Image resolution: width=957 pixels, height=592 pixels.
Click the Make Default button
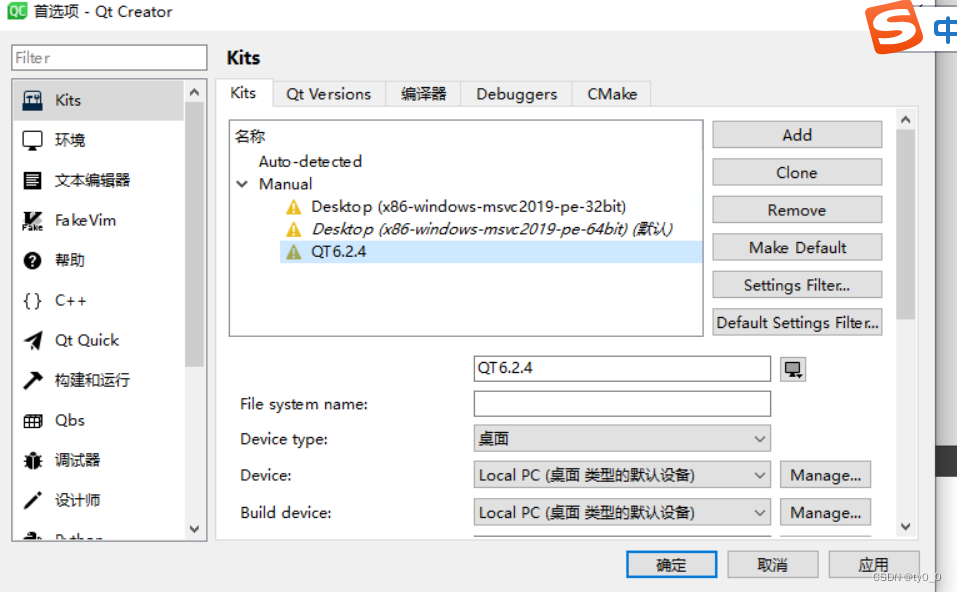[797, 248]
